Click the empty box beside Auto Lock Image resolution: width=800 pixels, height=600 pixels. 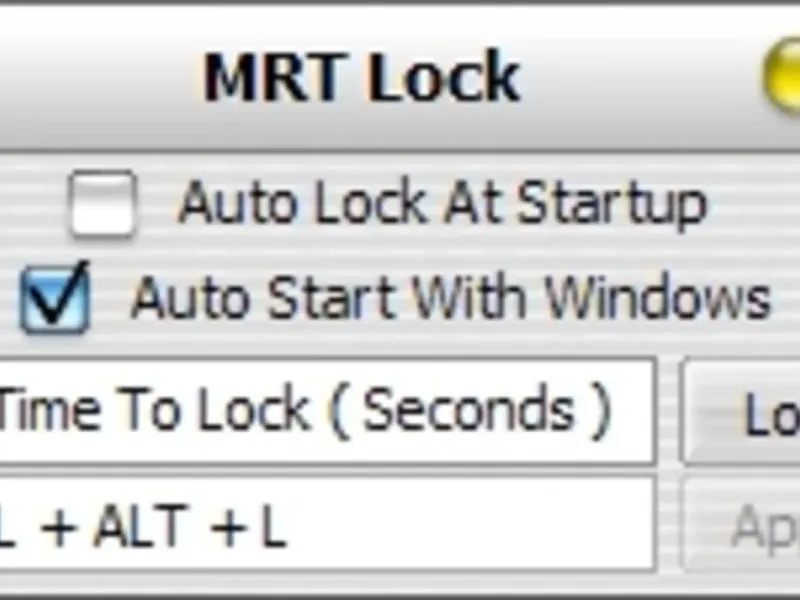click(103, 204)
